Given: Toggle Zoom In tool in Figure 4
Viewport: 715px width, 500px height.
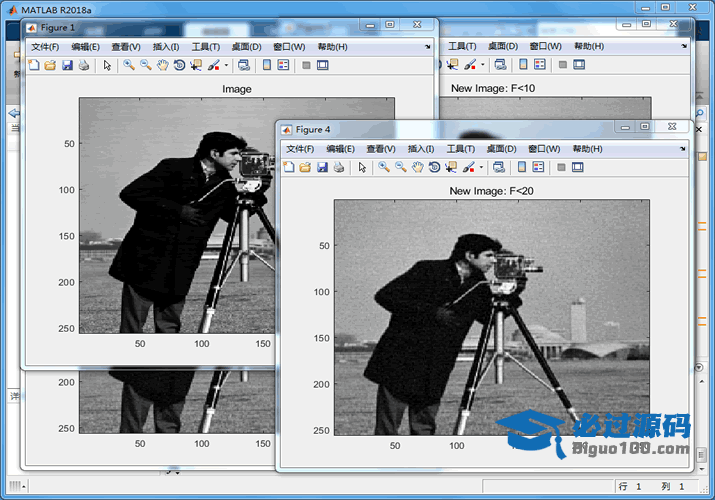Looking at the screenshot, I should click(383, 167).
